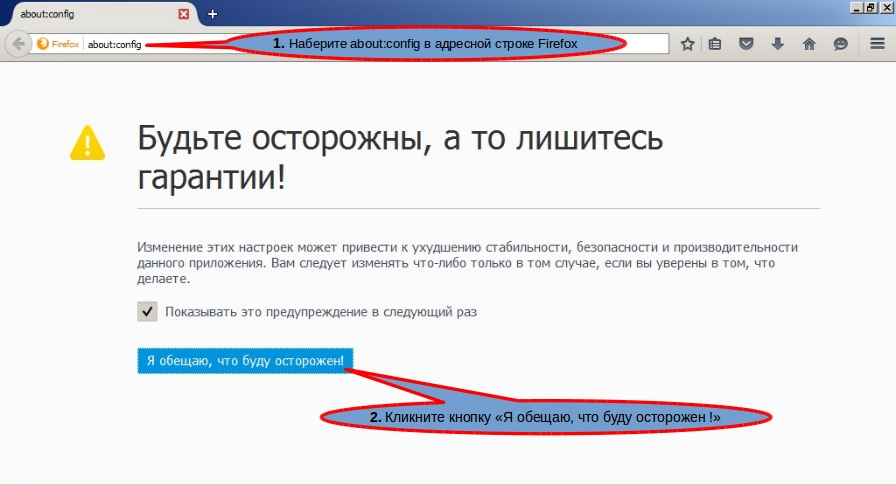Uncheck the show-warning-next-time checkbox

click(x=147, y=311)
